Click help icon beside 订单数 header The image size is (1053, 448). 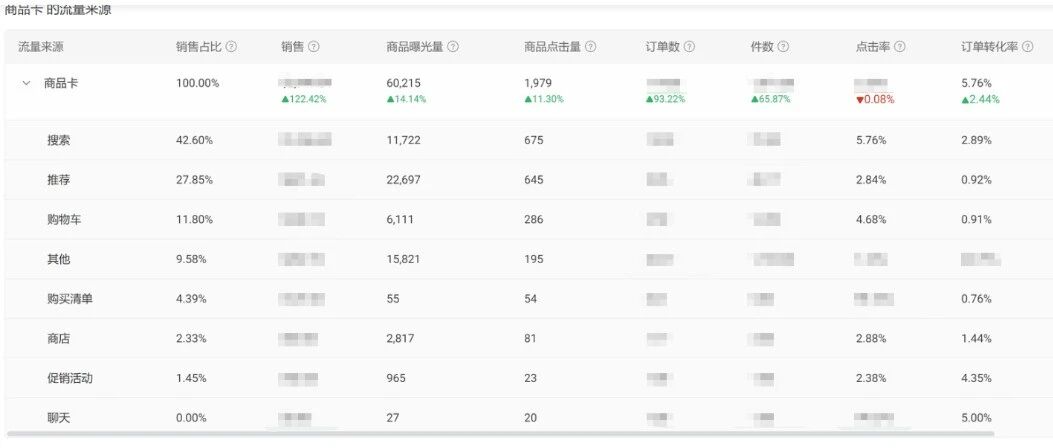point(689,47)
